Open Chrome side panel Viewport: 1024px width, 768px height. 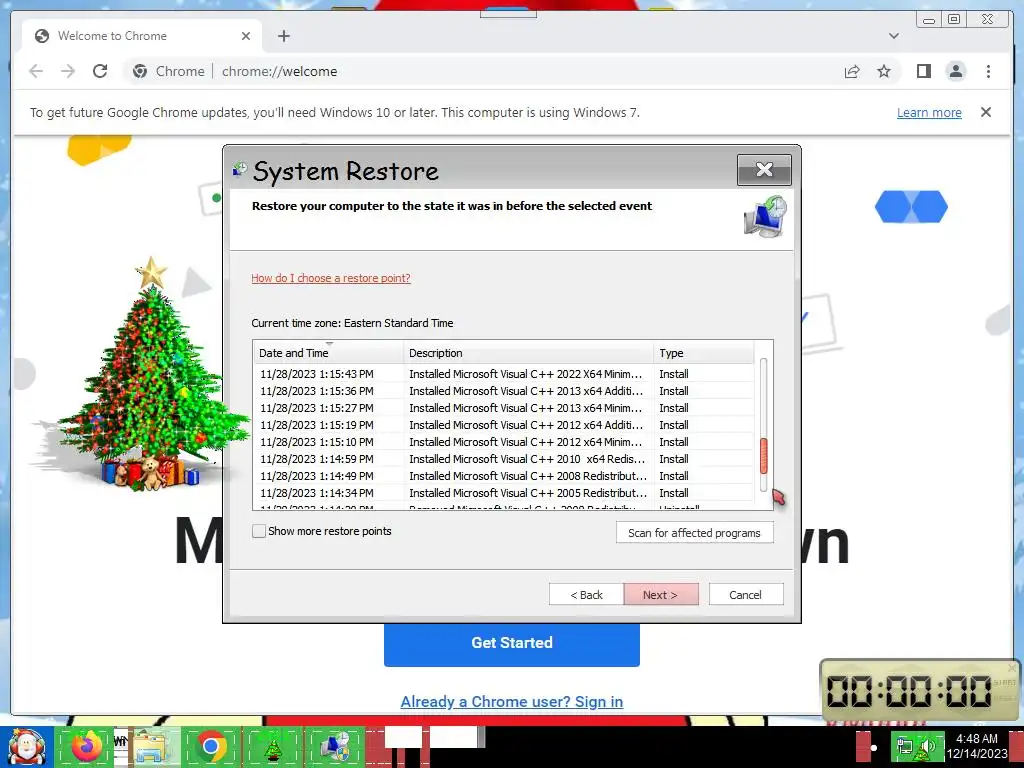point(923,71)
